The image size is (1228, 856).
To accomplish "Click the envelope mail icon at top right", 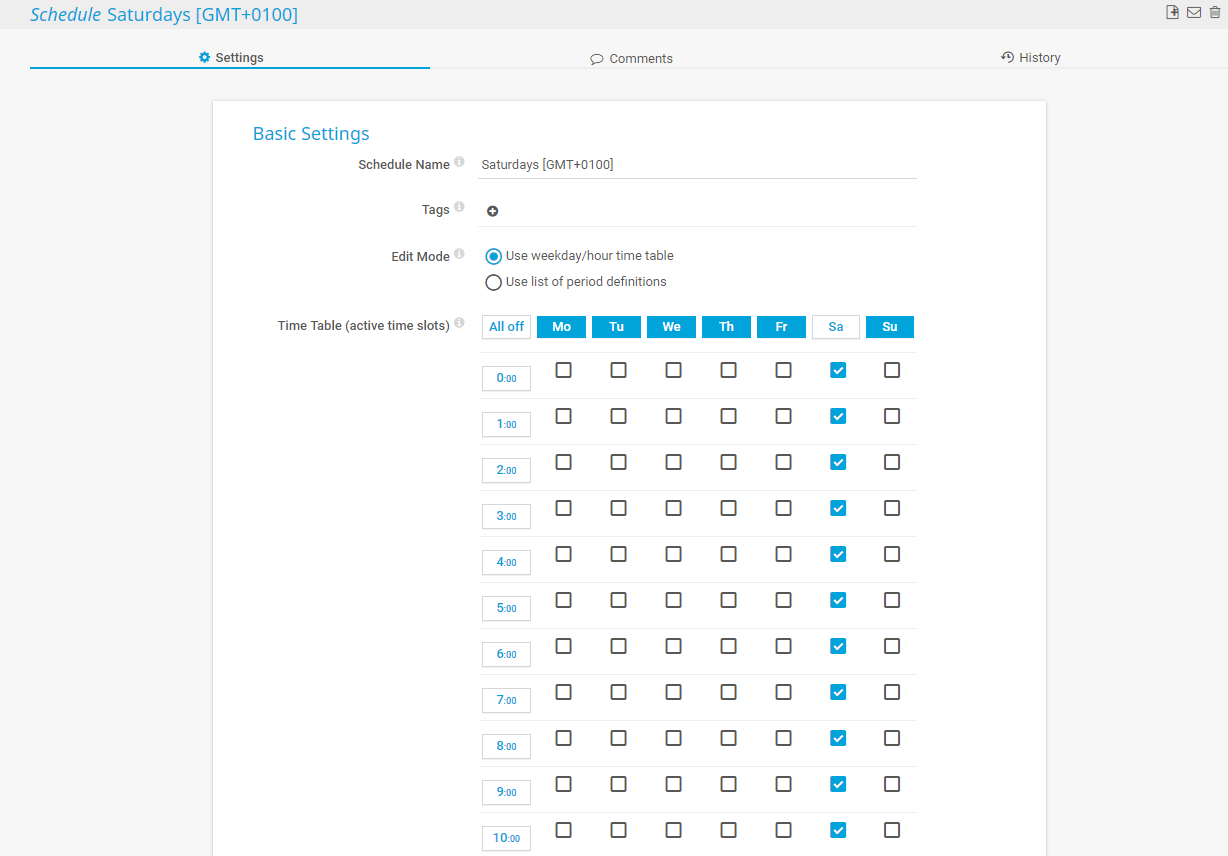I will click(1193, 12).
